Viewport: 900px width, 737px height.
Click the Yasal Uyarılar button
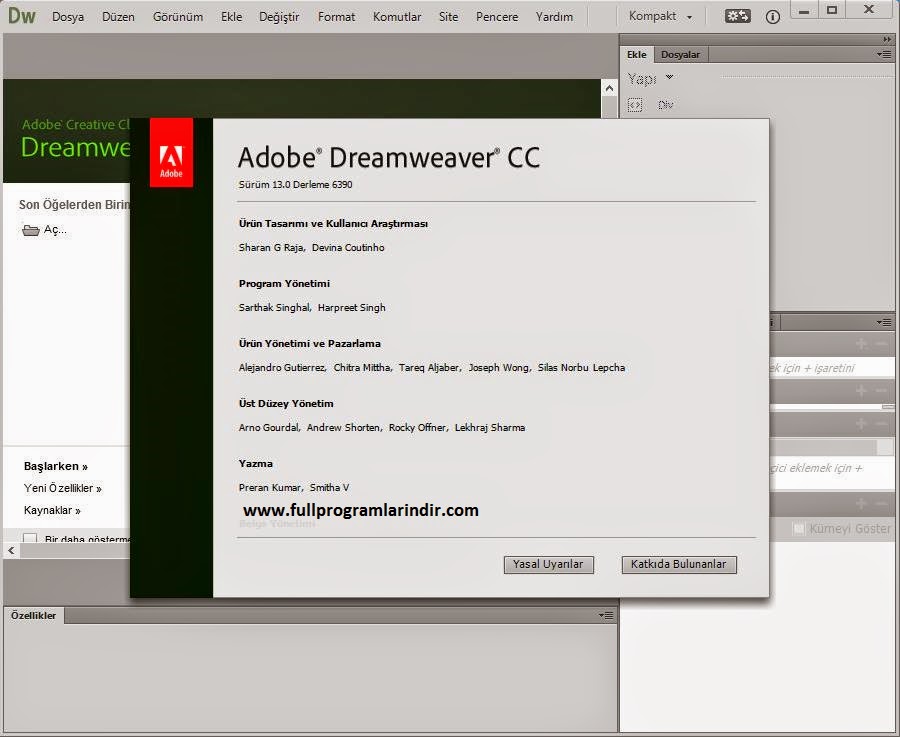click(x=548, y=564)
